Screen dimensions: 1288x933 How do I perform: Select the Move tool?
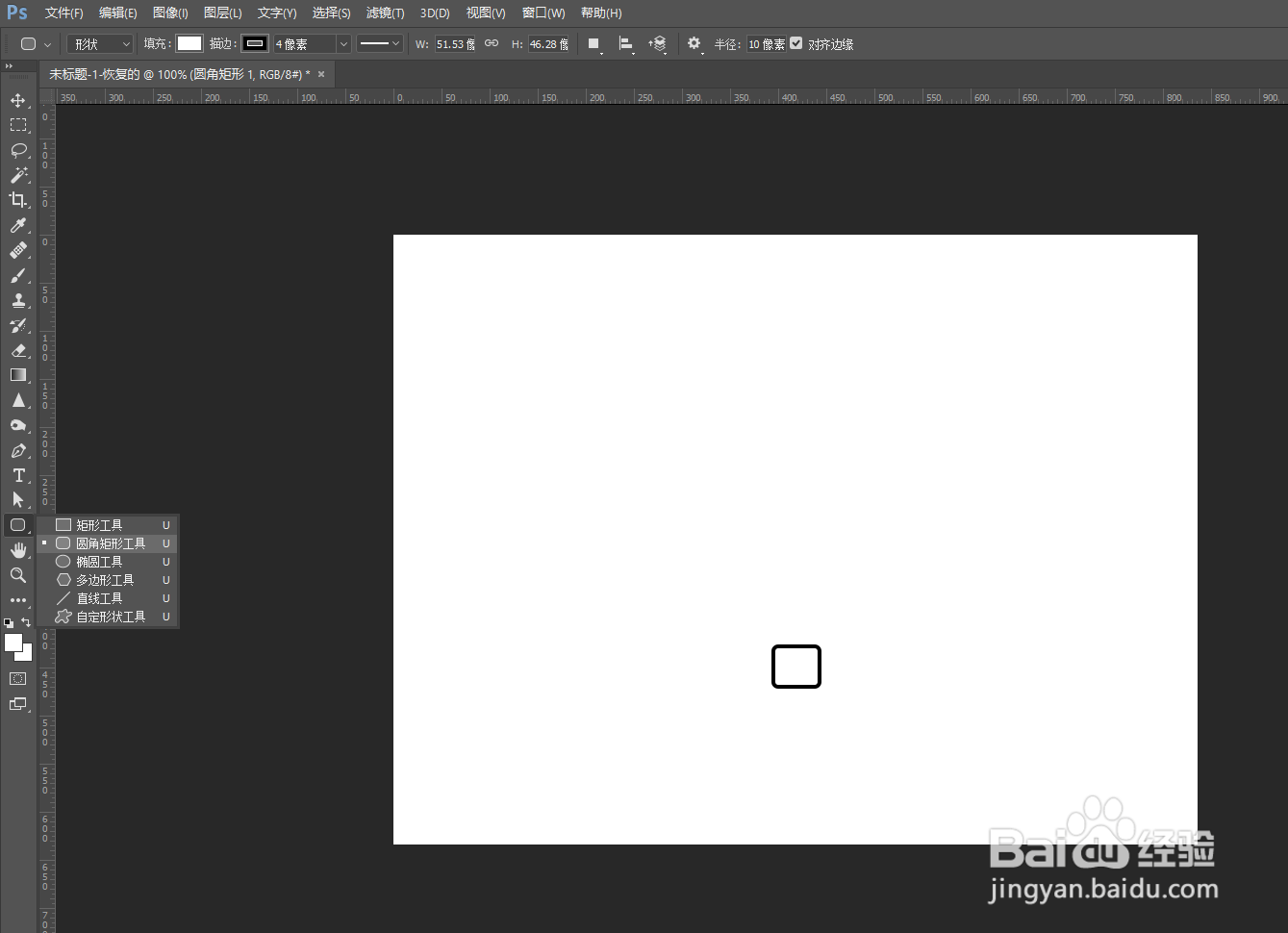[x=18, y=100]
